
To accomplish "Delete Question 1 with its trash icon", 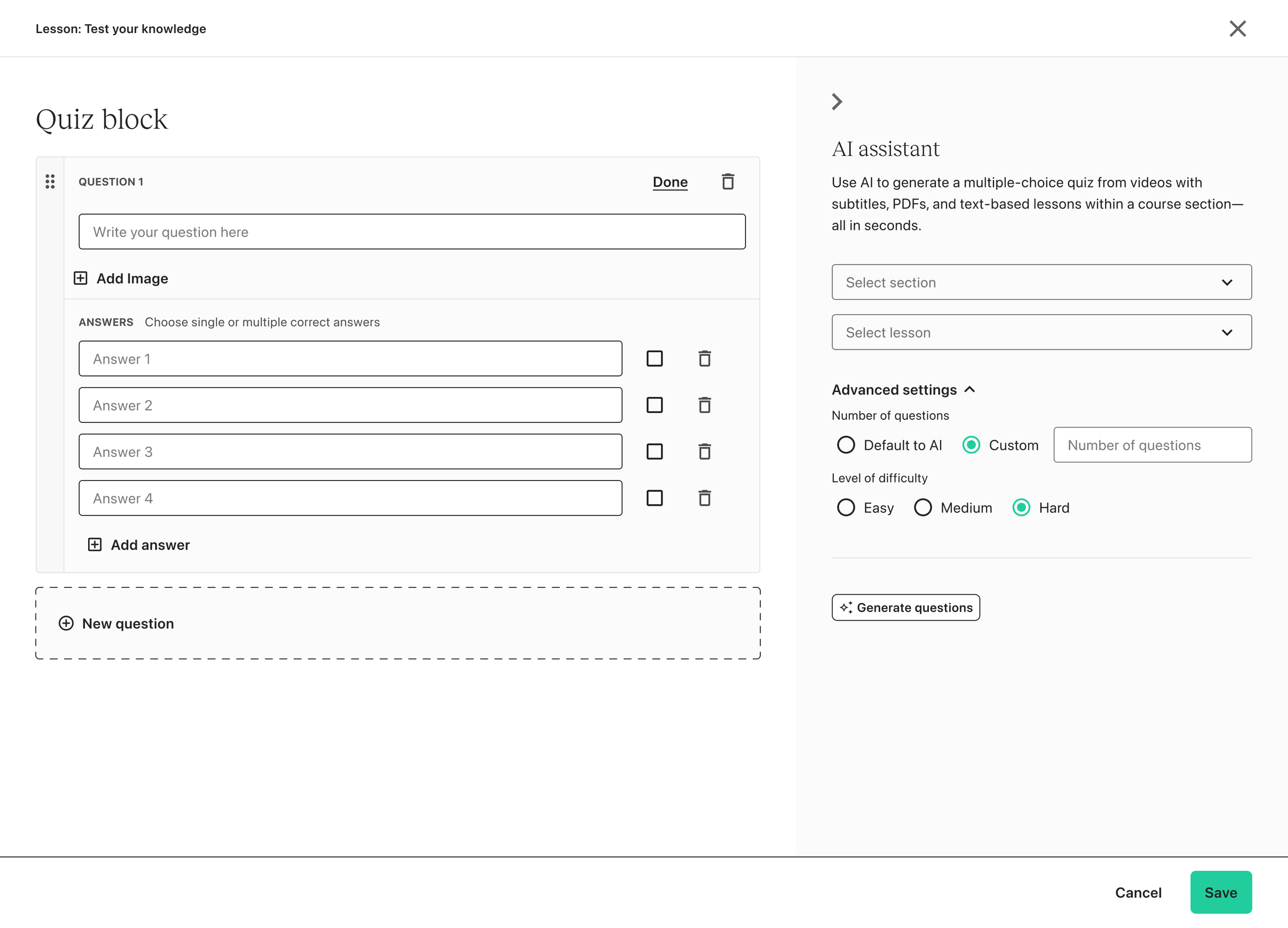I will pos(727,182).
